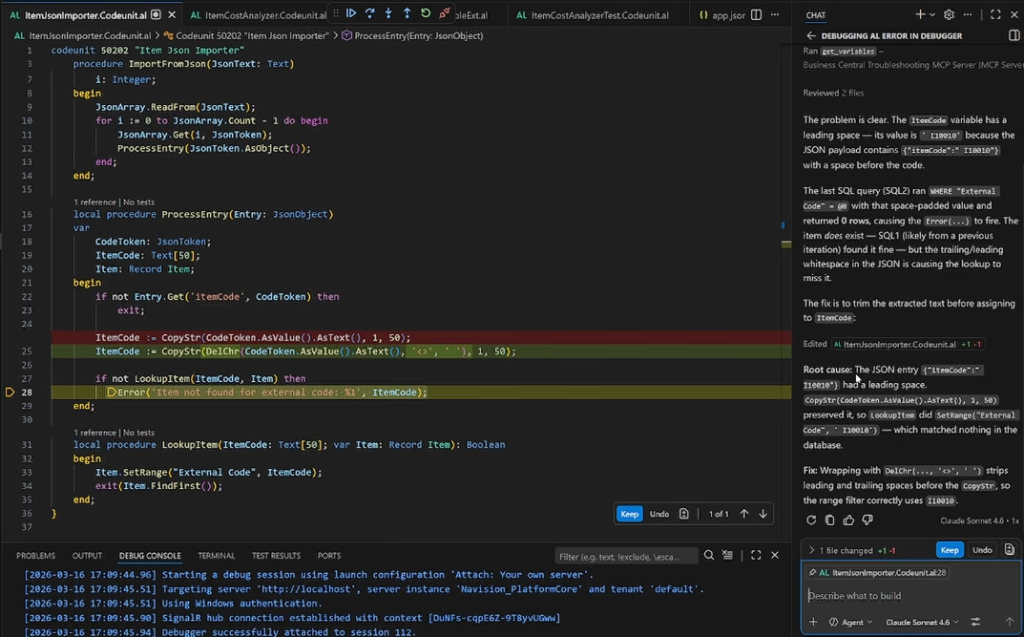Screen dimensions: 1024x637
Task: Open the new chat dropdown arrow
Action: (x=932, y=14)
